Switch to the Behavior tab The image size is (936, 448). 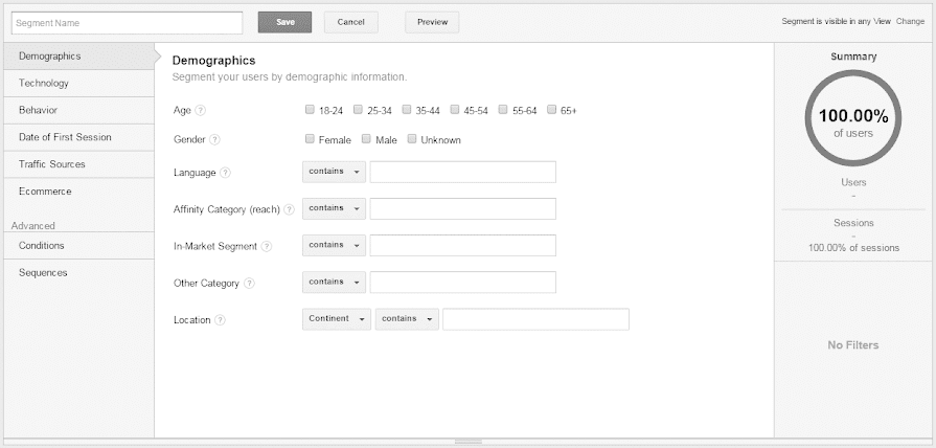(x=79, y=111)
